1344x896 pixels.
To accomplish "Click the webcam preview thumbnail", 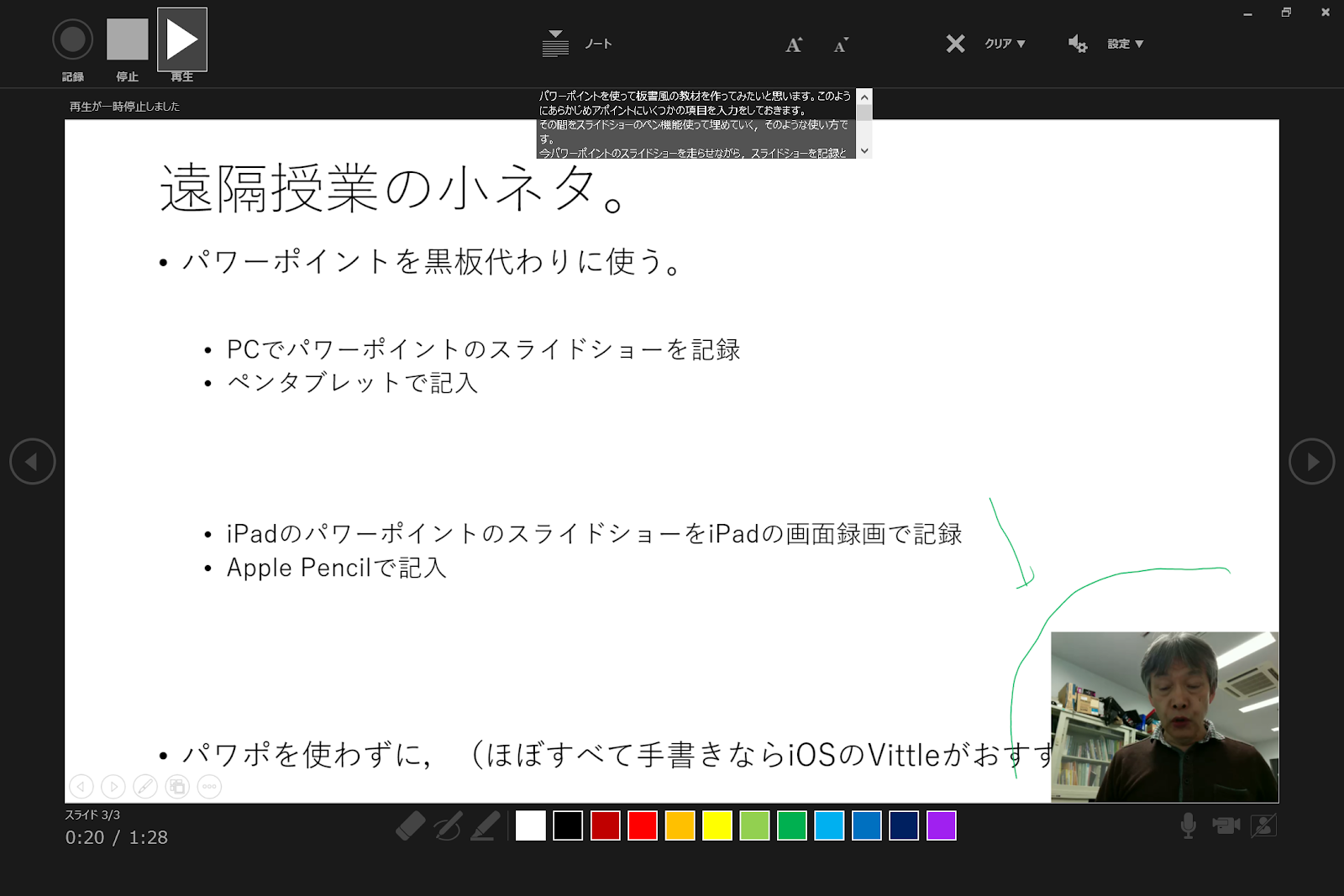I will point(1164,717).
